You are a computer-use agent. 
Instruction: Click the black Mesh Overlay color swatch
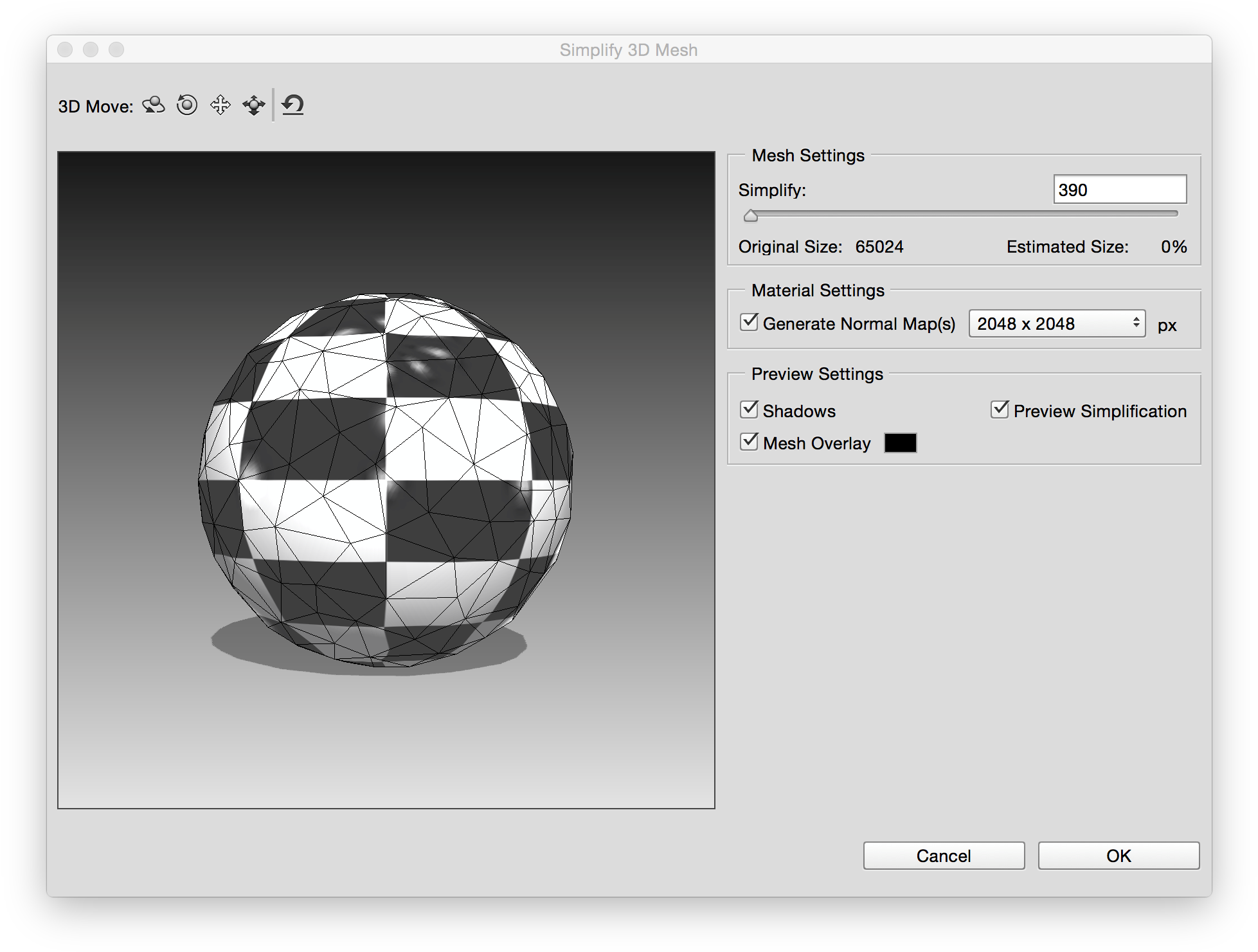900,443
